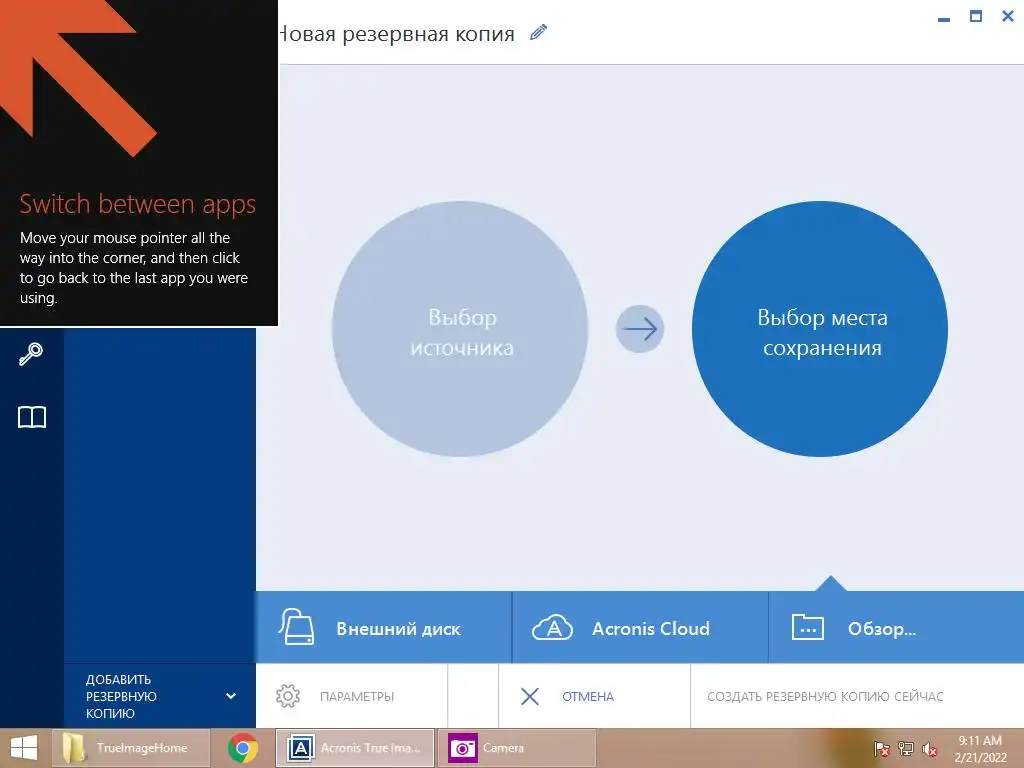
Task: Click СОЗДАТЬ РЕЗЕРВНУЮ КОПИЮ СЕЙЧАС
Action: tap(825, 697)
